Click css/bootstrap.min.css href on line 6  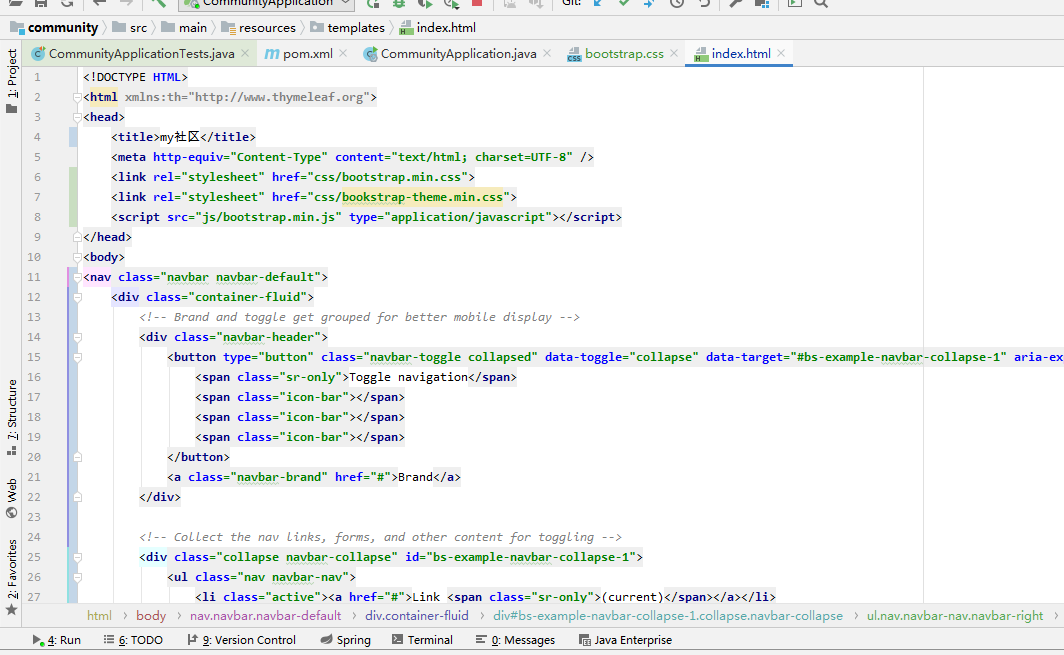coord(387,177)
